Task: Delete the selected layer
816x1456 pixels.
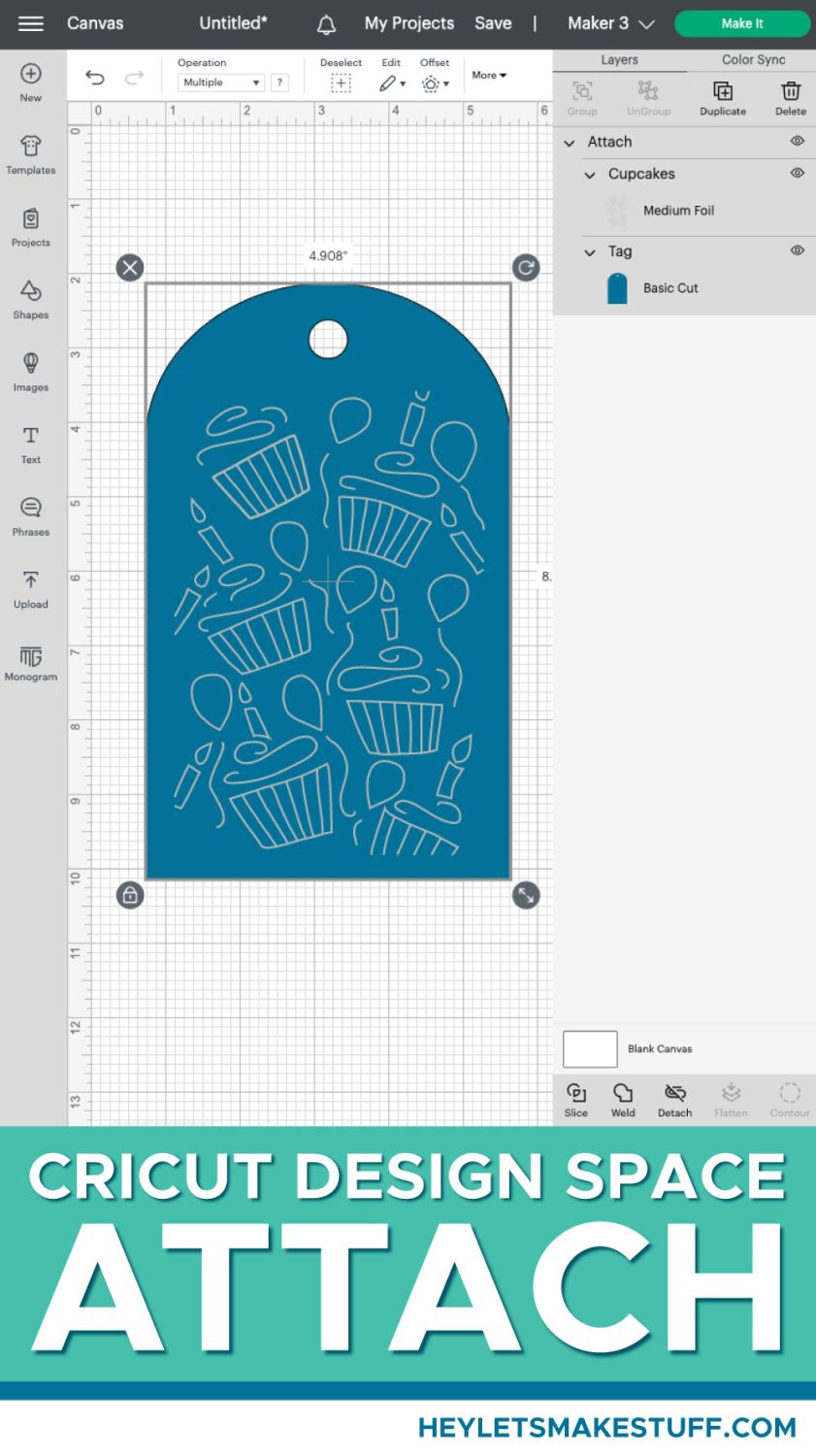Action: coord(791,98)
